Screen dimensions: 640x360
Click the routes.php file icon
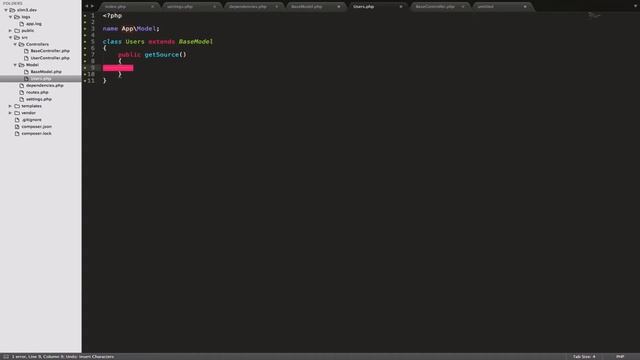coord(22,93)
